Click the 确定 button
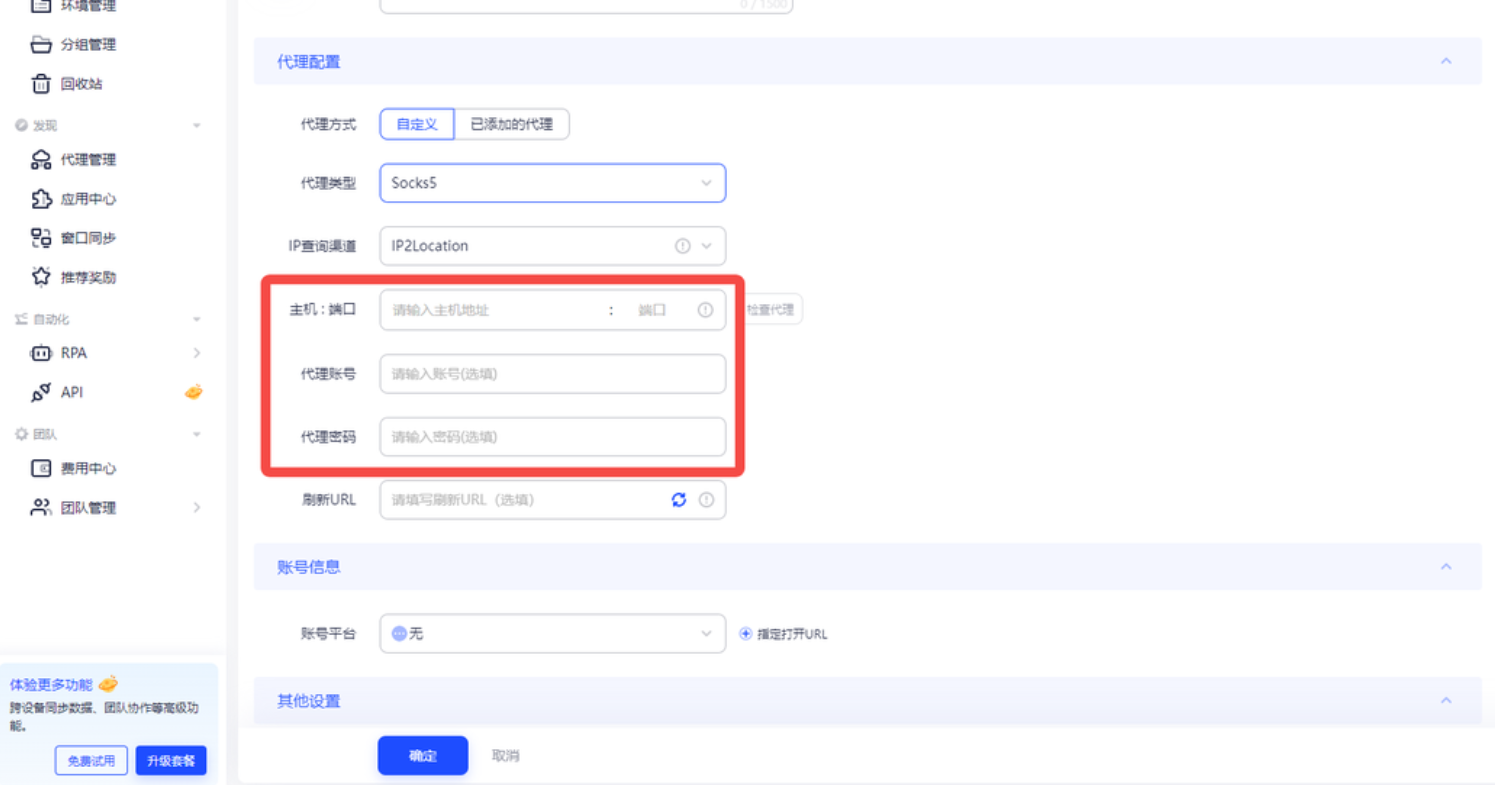The width and height of the screenshot is (1495, 785). (422, 756)
